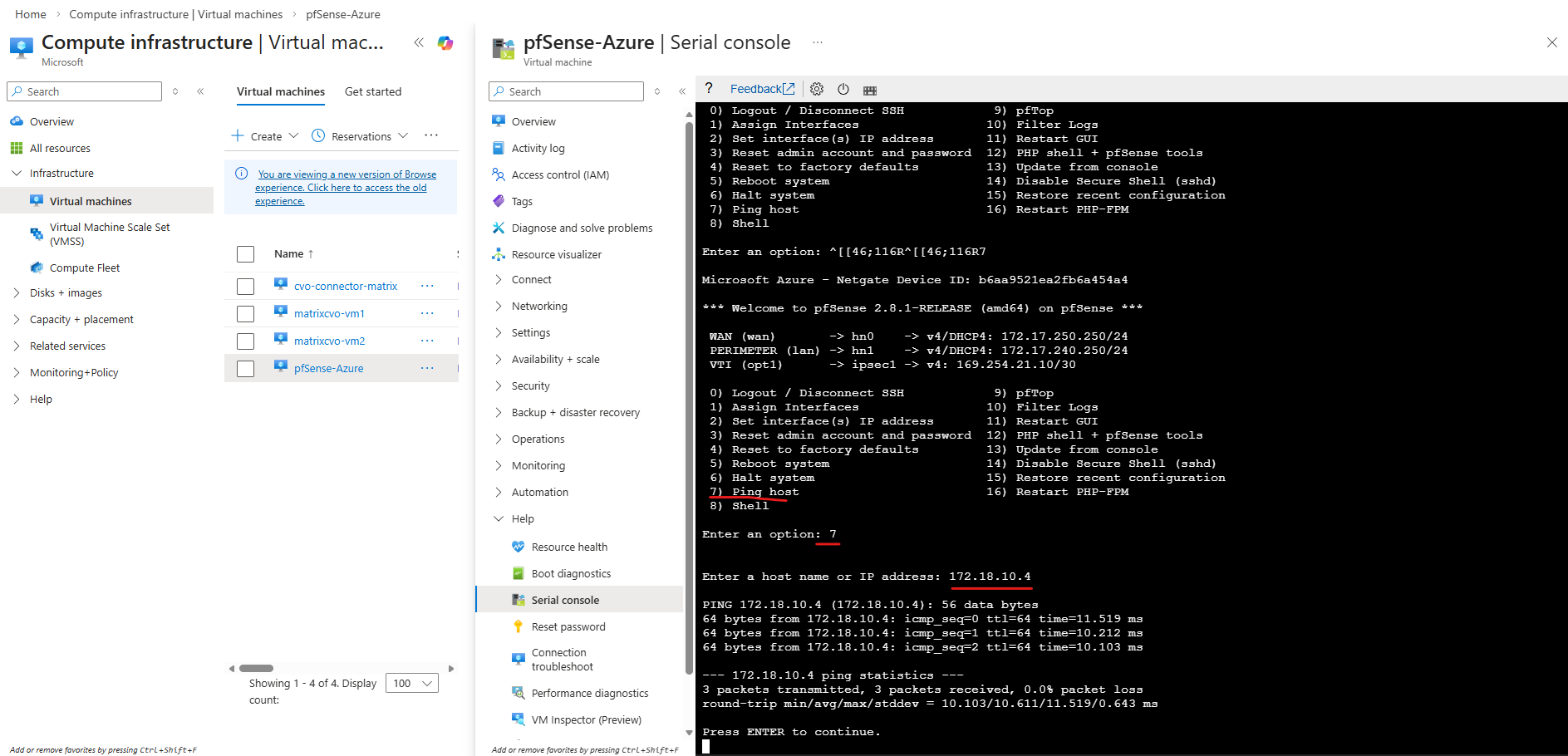Open Diagnose and solve problems

coord(582,228)
